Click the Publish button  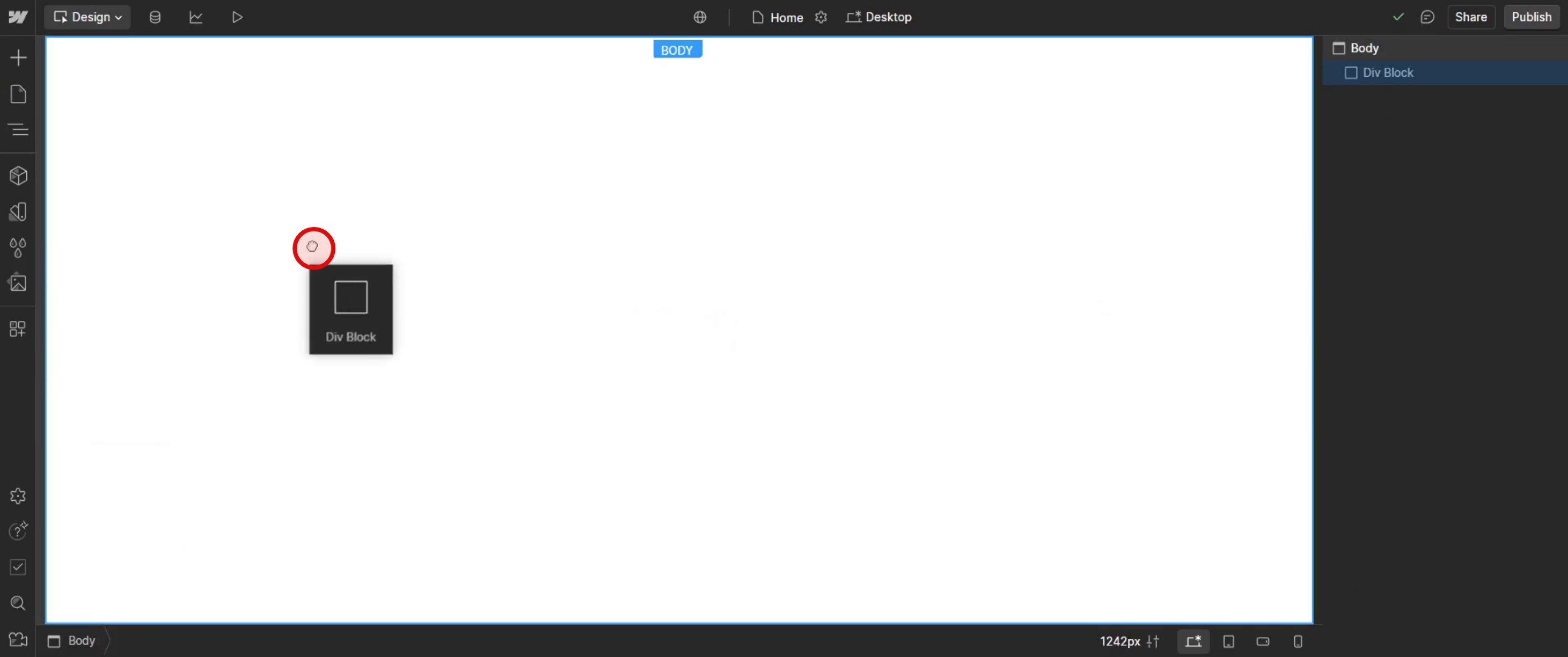[x=1532, y=17]
